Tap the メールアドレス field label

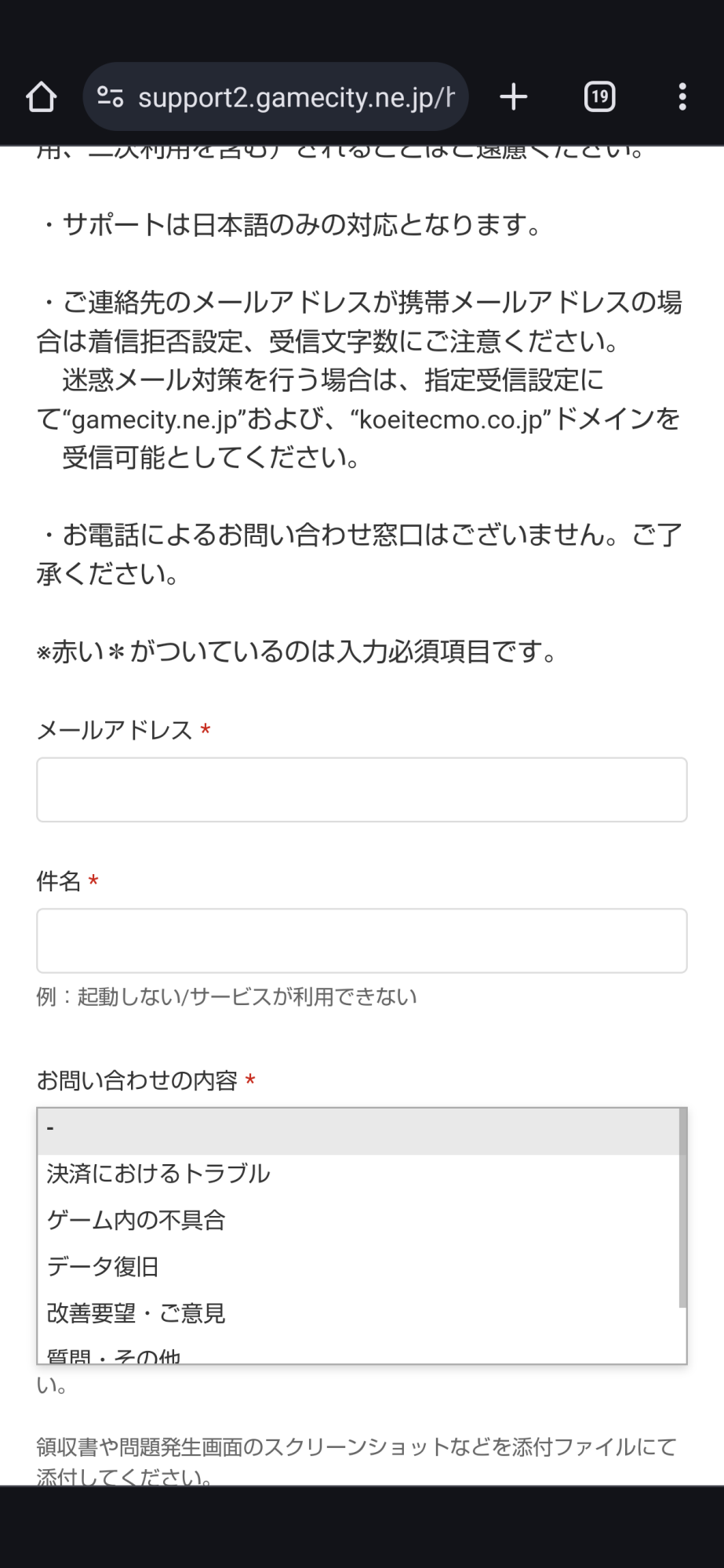pos(115,731)
